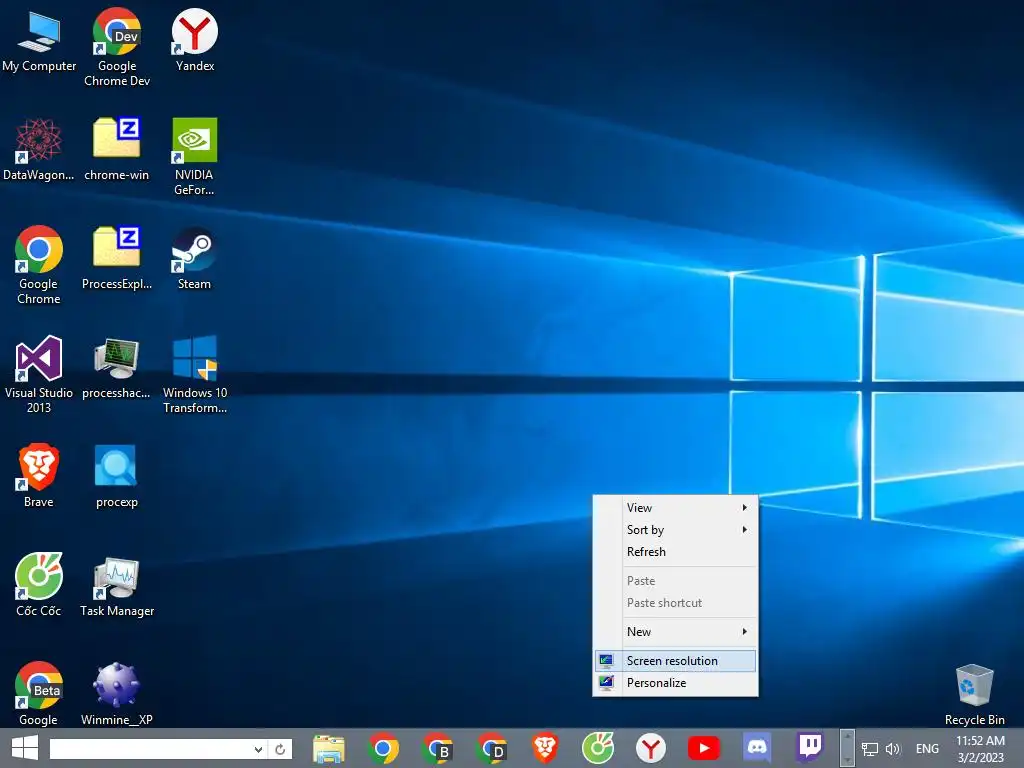1024x768 pixels.
Task: Launch Yandex from the taskbar
Action: click(x=651, y=748)
